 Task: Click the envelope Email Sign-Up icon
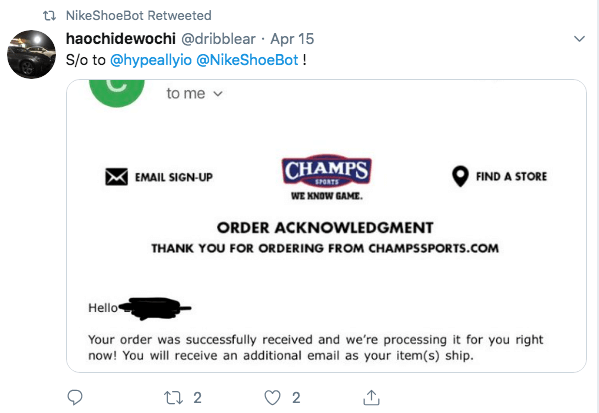point(117,177)
